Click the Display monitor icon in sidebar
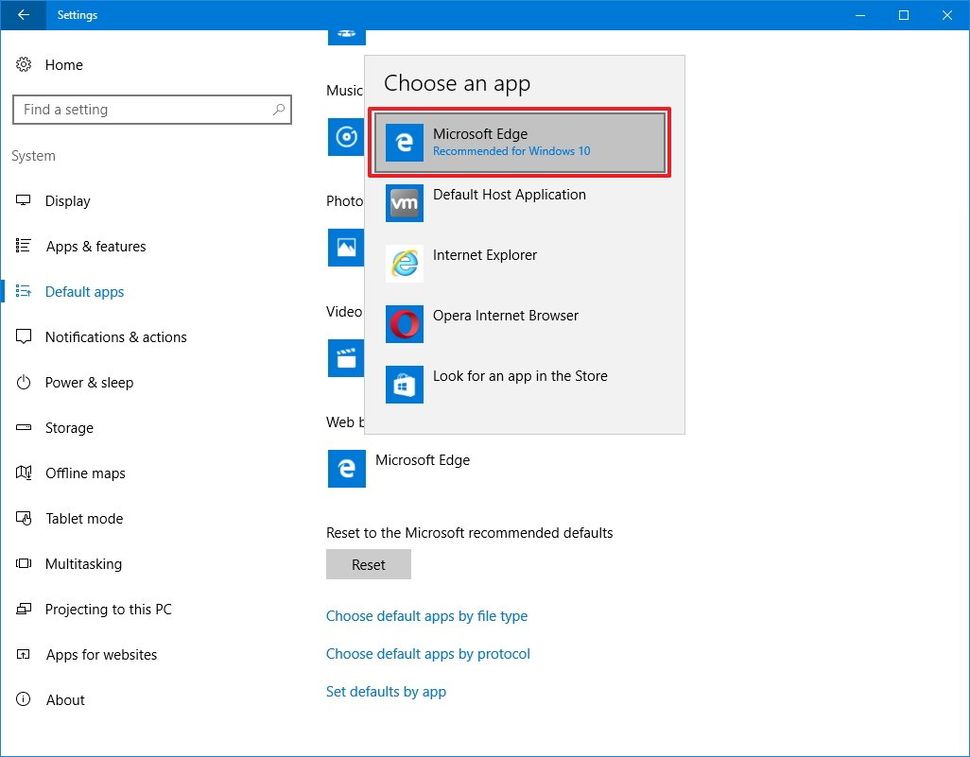The height and width of the screenshot is (757, 970). [x=23, y=200]
